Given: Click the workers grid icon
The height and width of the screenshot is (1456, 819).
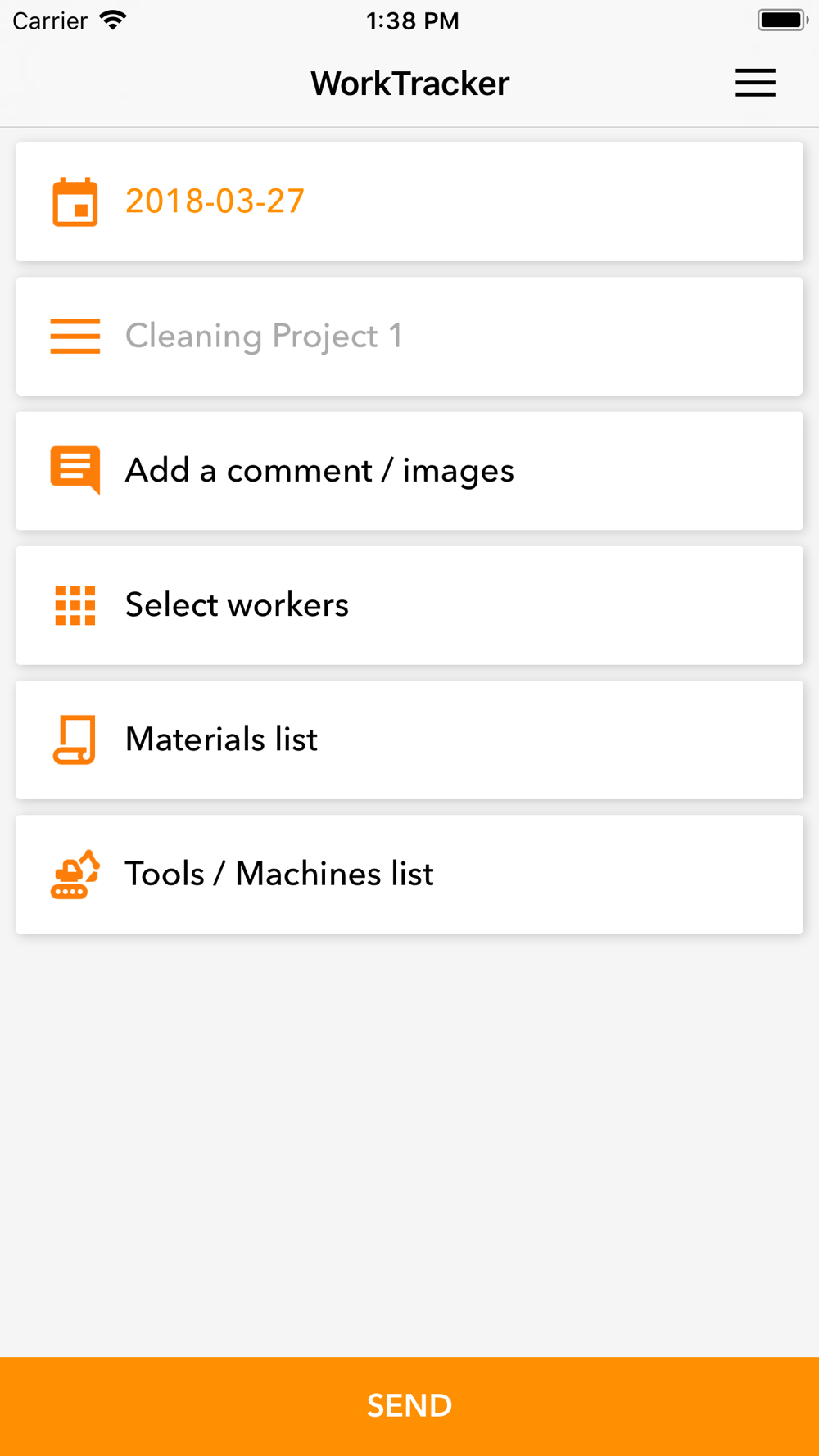Looking at the screenshot, I should [75, 605].
